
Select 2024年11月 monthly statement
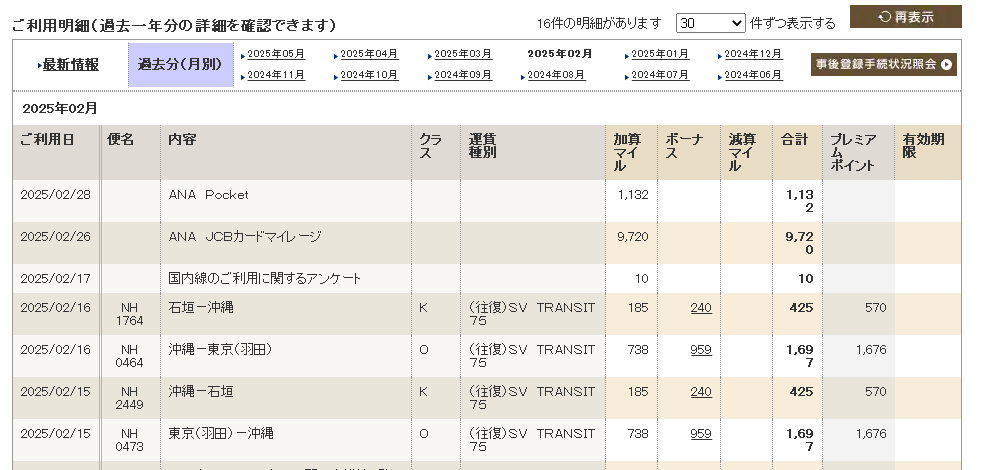pyautogui.click(x=276, y=75)
